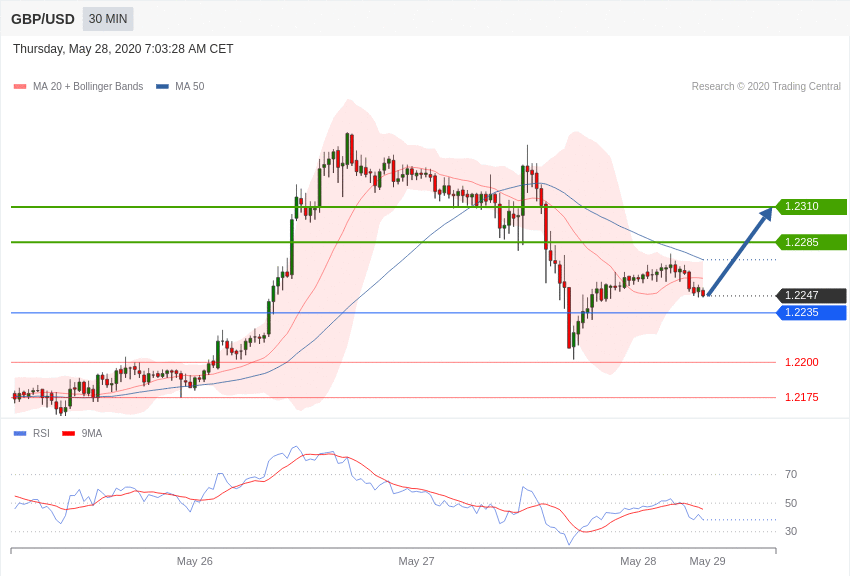Click the 'May 29' date axis label
850x576 pixels.
[x=707, y=561]
